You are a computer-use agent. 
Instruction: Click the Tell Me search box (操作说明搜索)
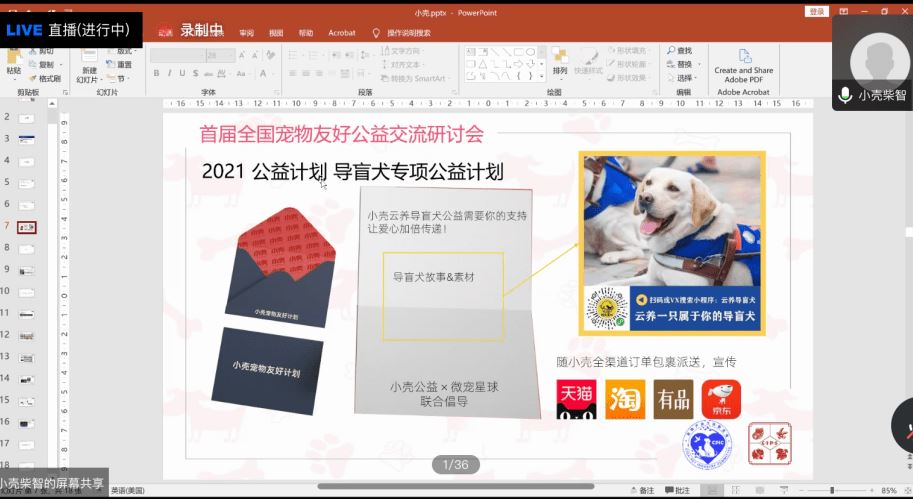[x=402, y=33]
